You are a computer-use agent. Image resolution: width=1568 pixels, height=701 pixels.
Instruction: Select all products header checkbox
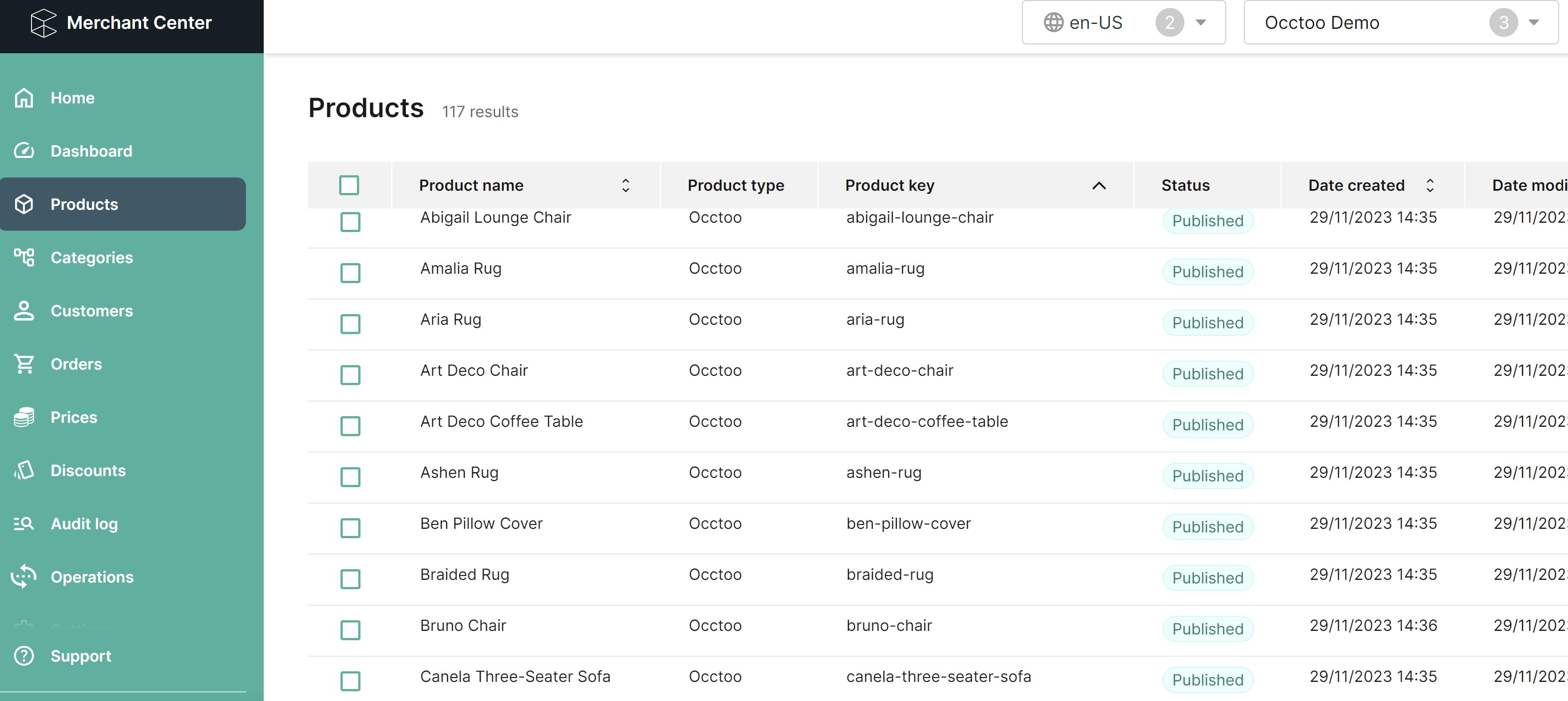pos(349,185)
